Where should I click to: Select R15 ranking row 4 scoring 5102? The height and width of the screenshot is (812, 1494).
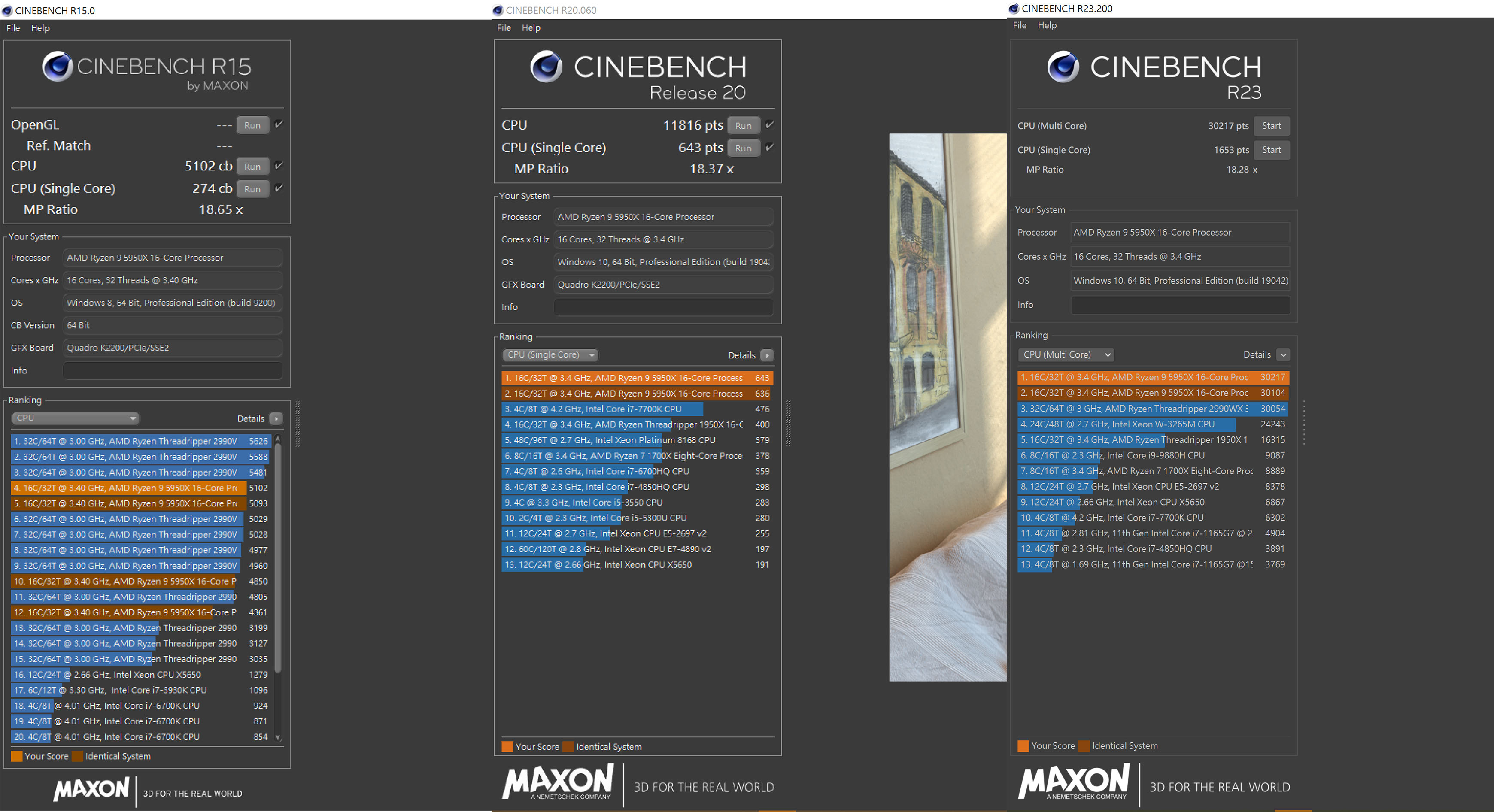(140, 488)
